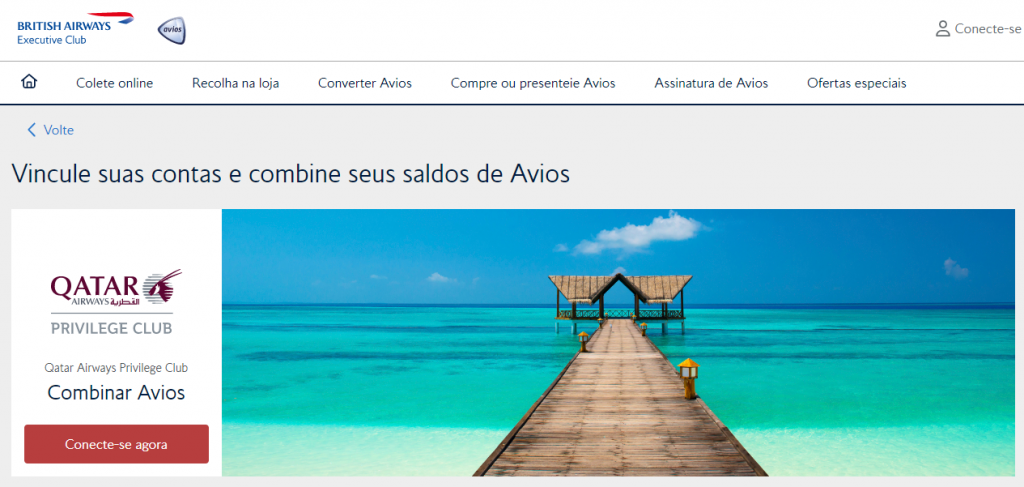Click the red Conecte-se agora button
Viewport: 1024px width, 487px height.
(116, 444)
